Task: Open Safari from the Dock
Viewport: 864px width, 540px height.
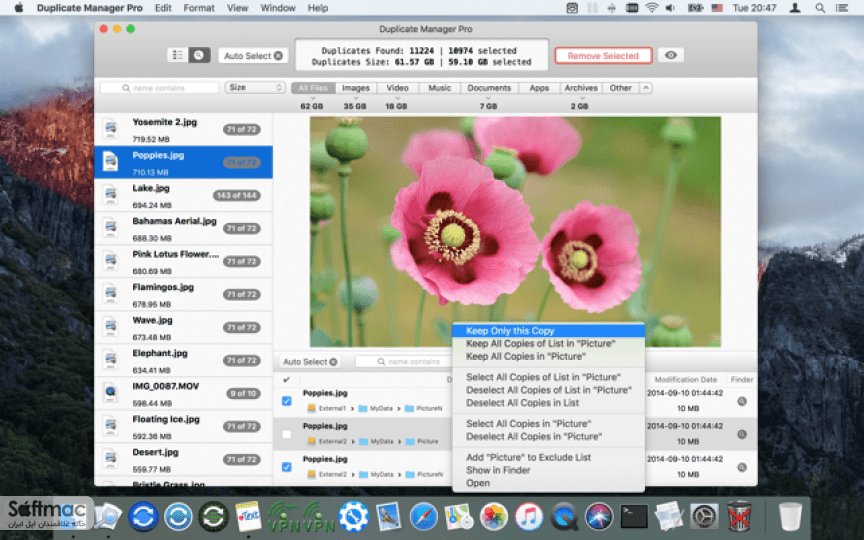Action: pyautogui.click(x=424, y=517)
